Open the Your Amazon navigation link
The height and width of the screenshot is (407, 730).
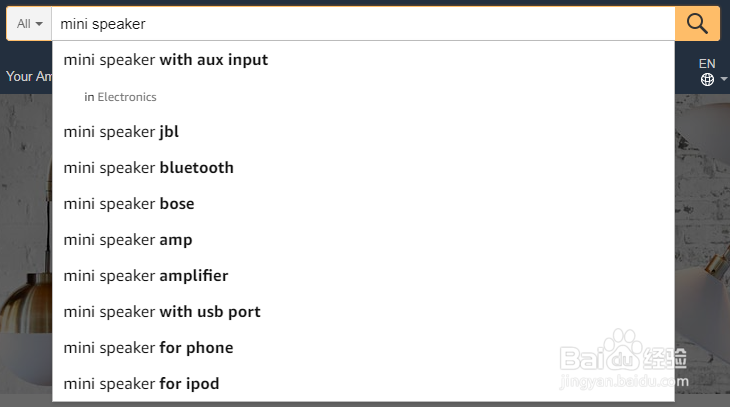pyautogui.click(x=26, y=76)
